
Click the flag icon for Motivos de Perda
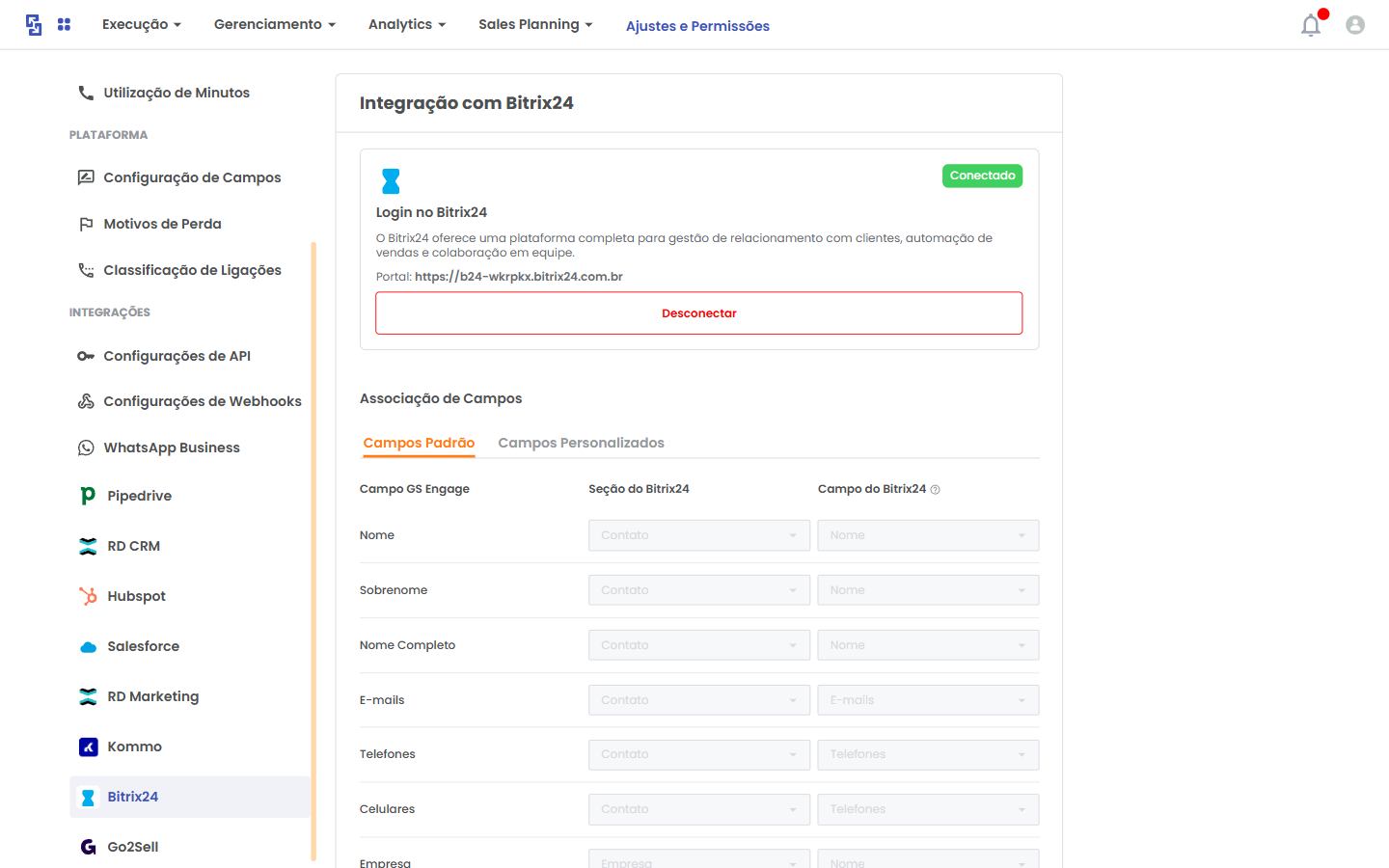(86, 224)
